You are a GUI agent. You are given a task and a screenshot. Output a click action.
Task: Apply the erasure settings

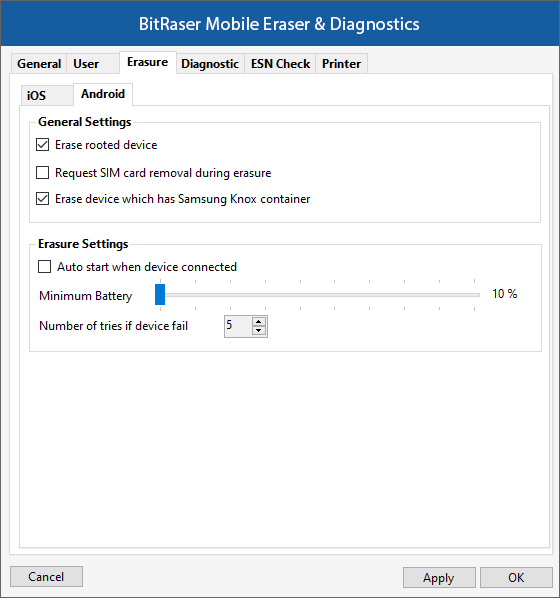(439, 578)
